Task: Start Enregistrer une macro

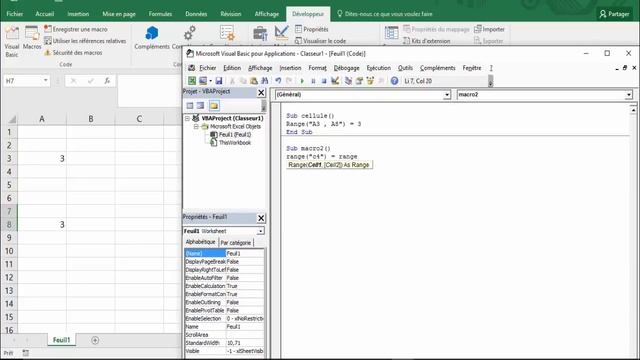Action: 76,29
